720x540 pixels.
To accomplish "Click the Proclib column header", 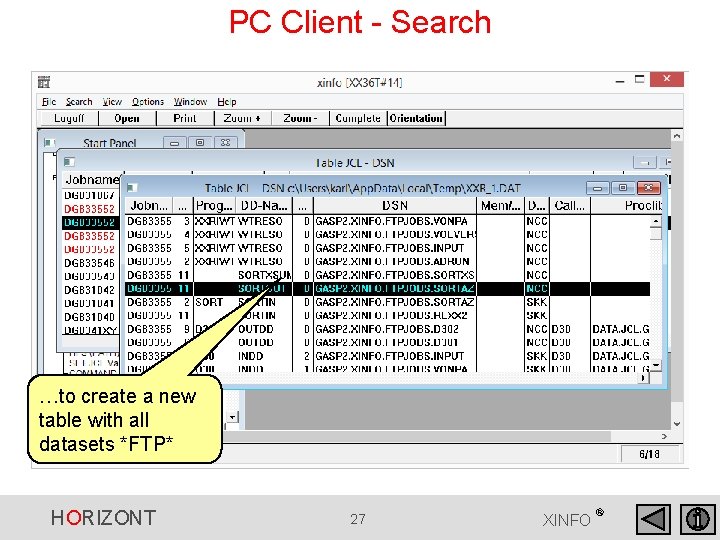I will tap(626, 206).
